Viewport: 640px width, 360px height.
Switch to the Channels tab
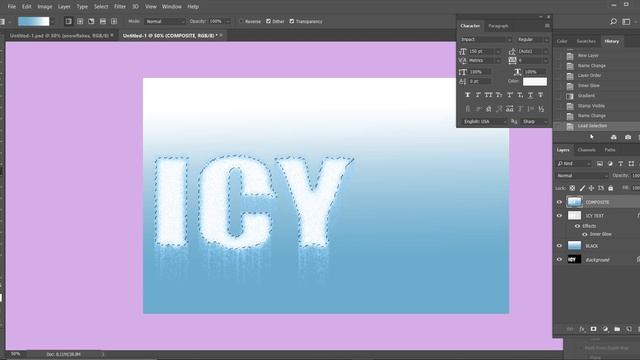pos(587,150)
